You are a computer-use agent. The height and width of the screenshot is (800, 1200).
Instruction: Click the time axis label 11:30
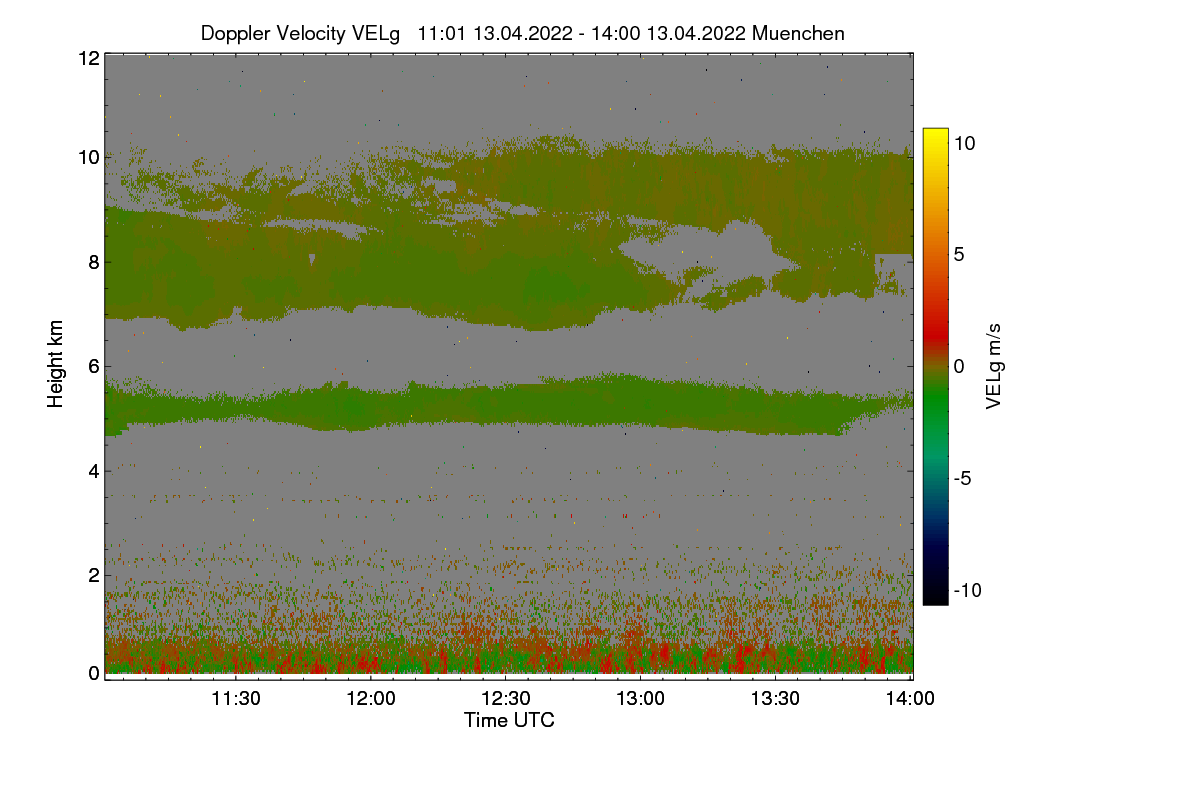[236, 699]
